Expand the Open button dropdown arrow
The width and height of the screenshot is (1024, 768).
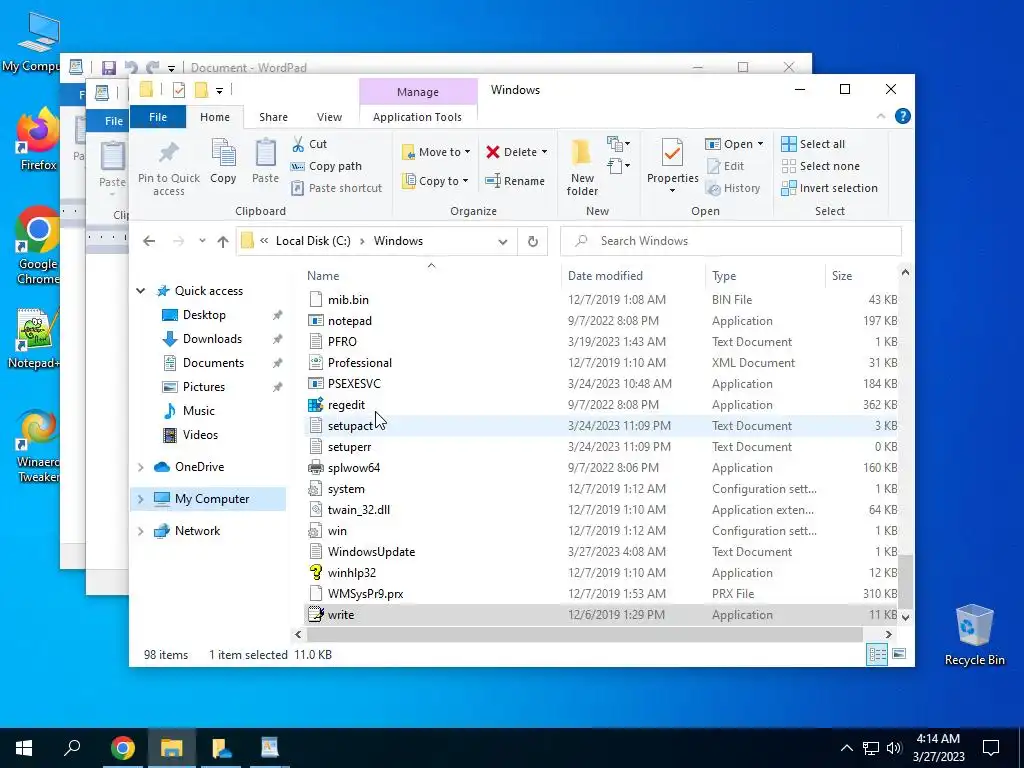point(760,144)
